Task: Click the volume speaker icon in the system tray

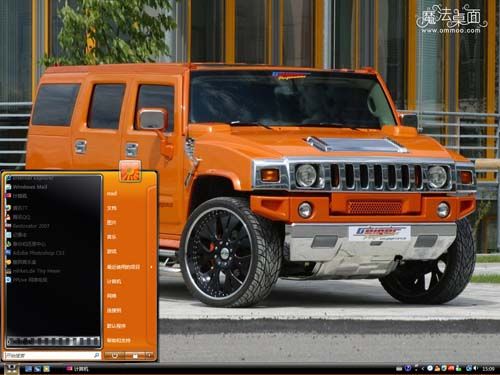Action: (x=476, y=368)
